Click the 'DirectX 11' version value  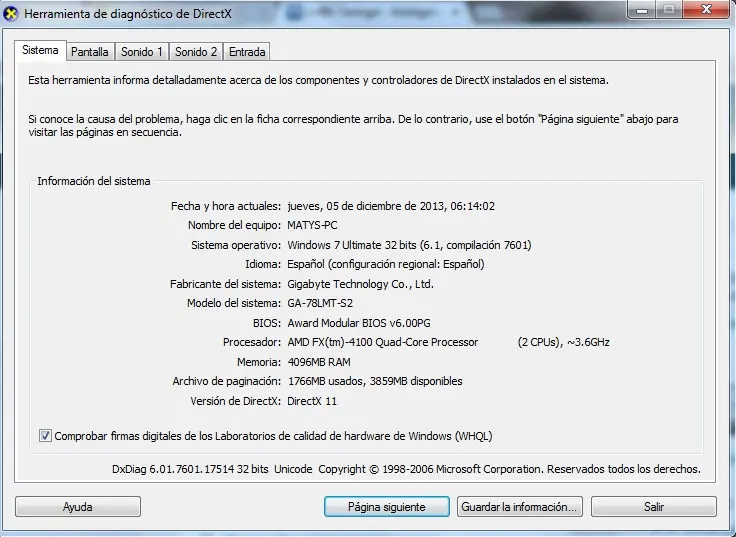tap(312, 401)
